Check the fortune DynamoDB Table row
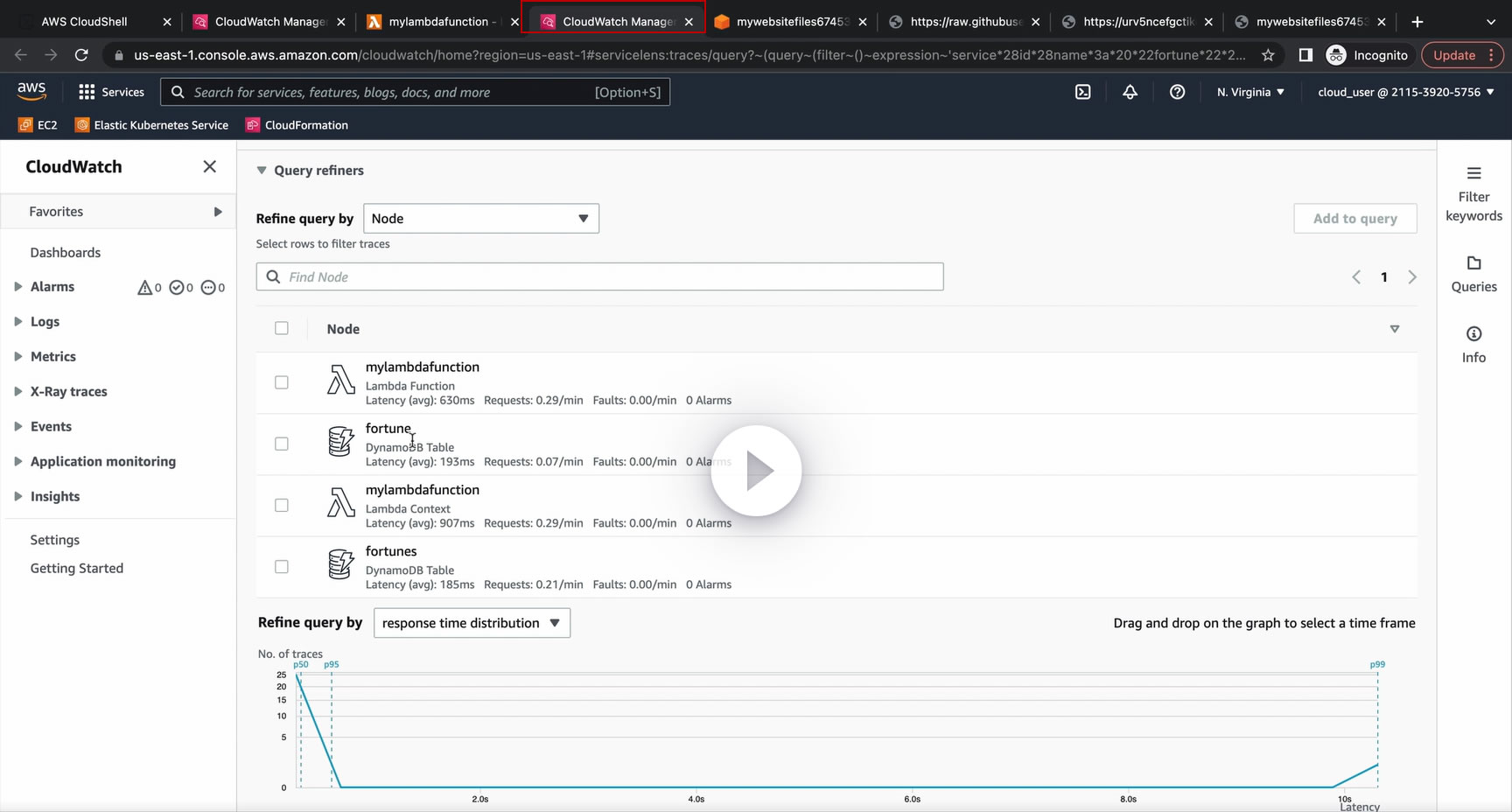1512x812 pixels. 282,444
